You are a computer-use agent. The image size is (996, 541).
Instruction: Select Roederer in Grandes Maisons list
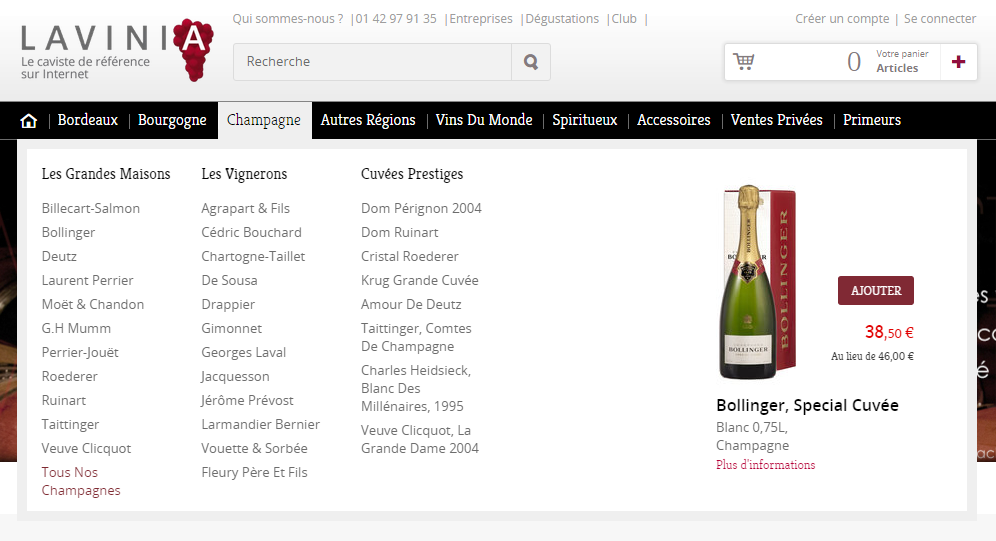pyautogui.click(x=70, y=377)
